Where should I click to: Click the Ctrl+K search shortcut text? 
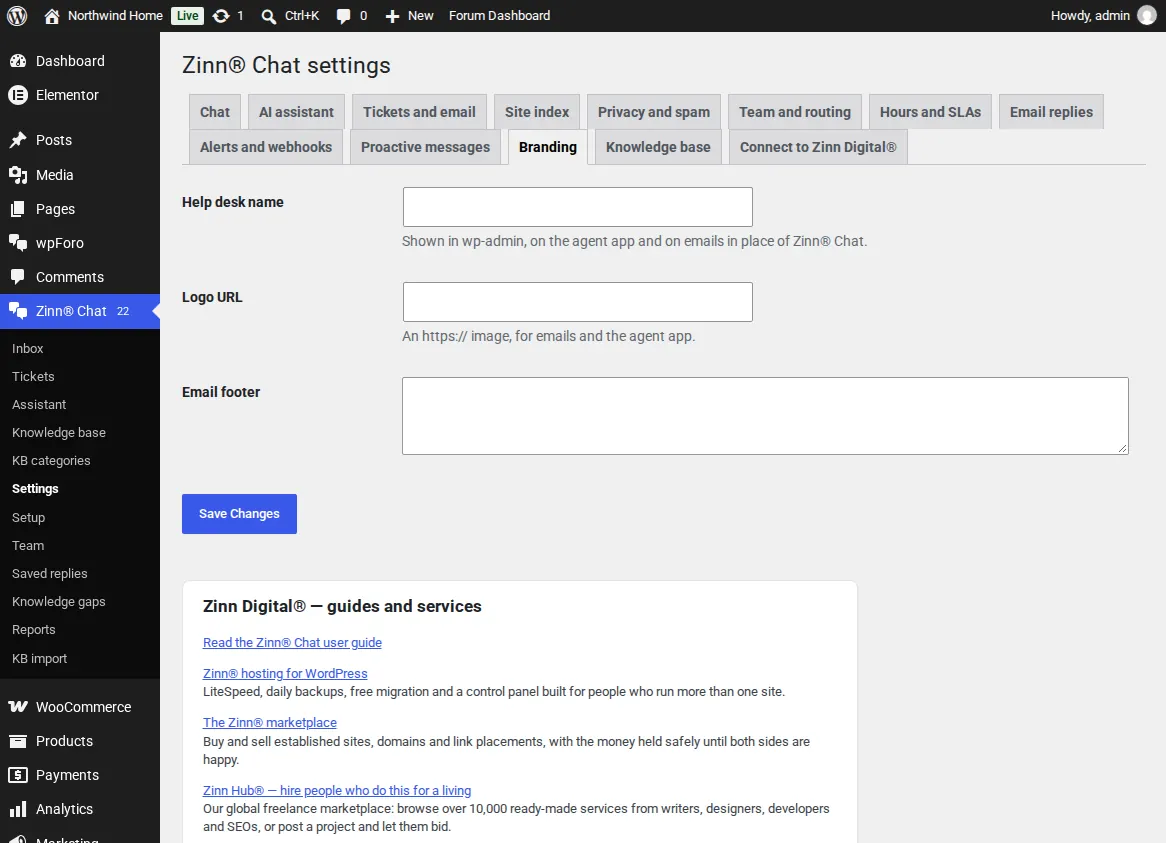302,16
